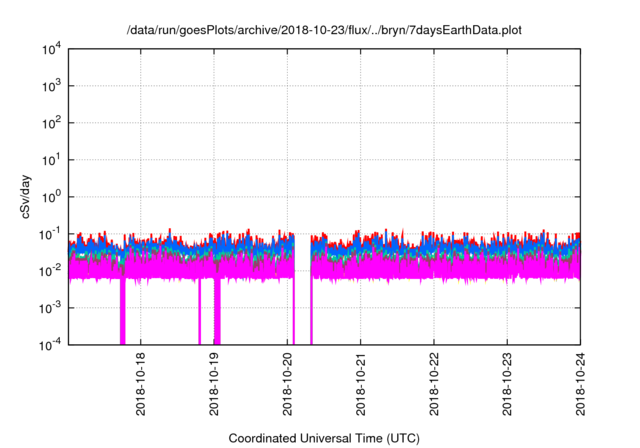The width and height of the screenshot is (640, 448).
Task: Click the 2018-10-23 date label
Action: pos(507,384)
